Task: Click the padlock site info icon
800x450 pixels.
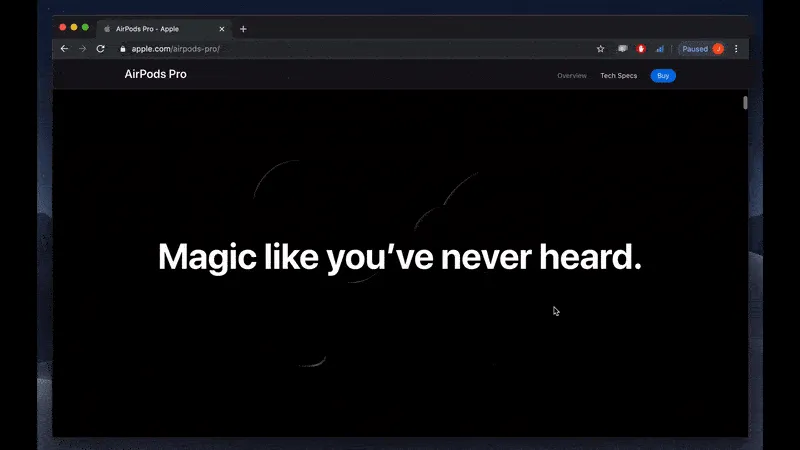Action: [x=122, y=49]
